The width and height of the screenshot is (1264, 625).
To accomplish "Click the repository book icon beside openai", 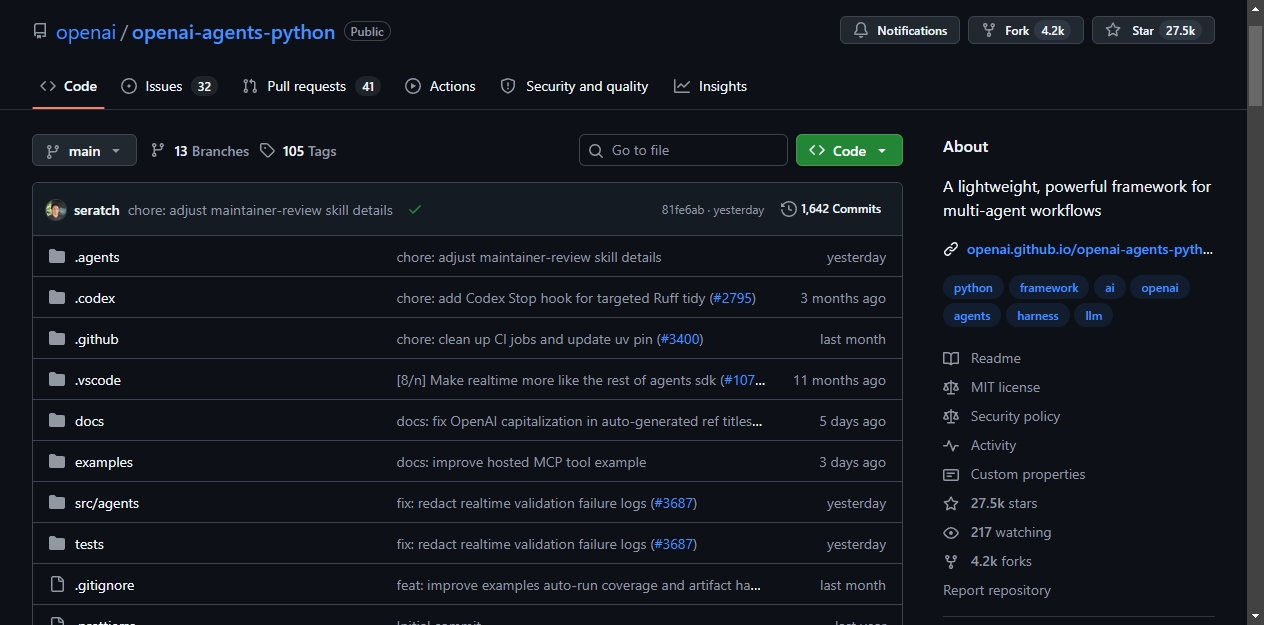I will pos(40,32).
